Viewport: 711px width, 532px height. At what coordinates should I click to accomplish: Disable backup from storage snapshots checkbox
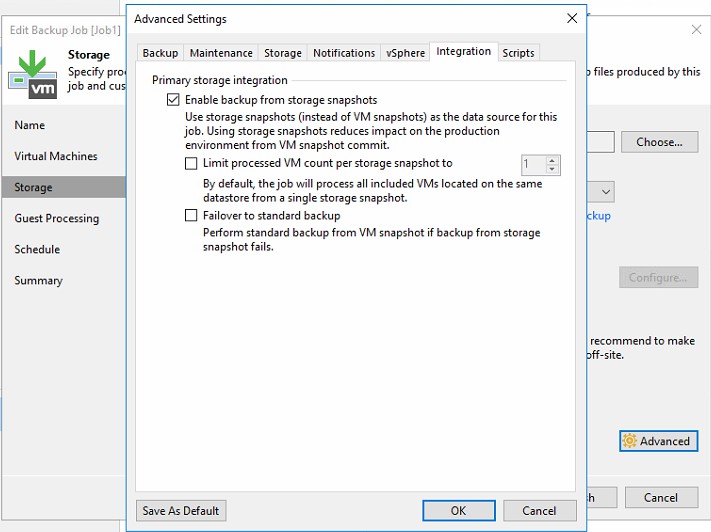(x=174, y=100)
